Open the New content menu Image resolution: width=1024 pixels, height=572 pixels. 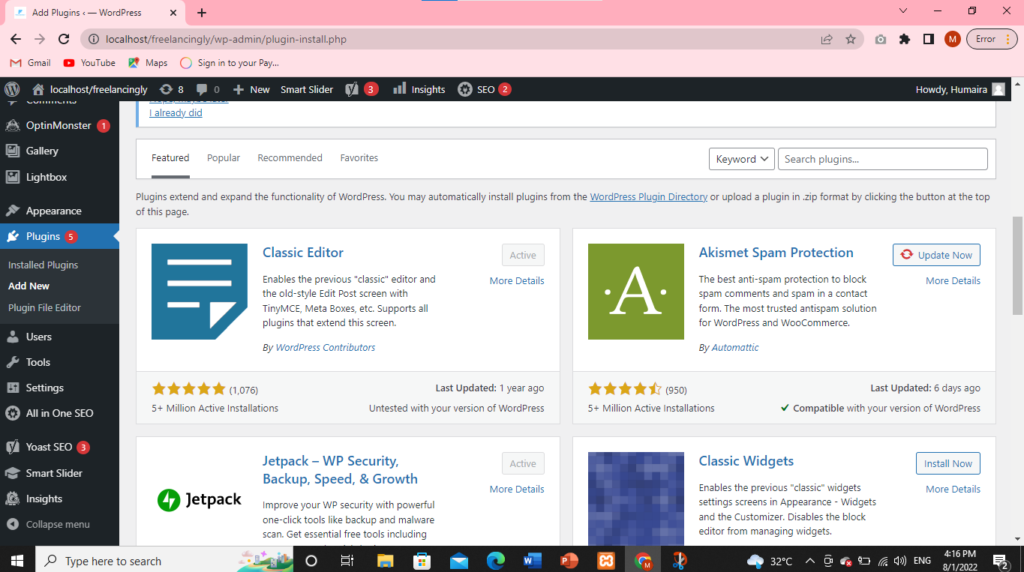pos(251,89)
